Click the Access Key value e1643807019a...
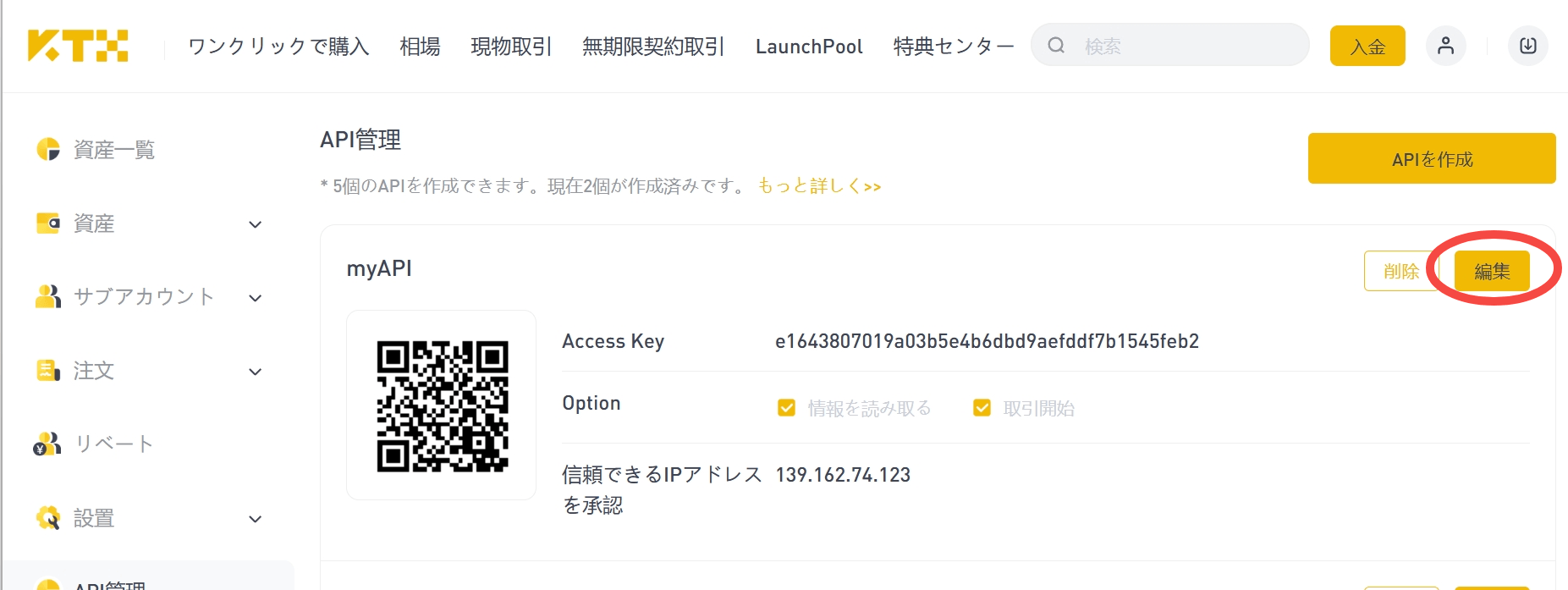The image size is (1568, 590). click(987, 341)
